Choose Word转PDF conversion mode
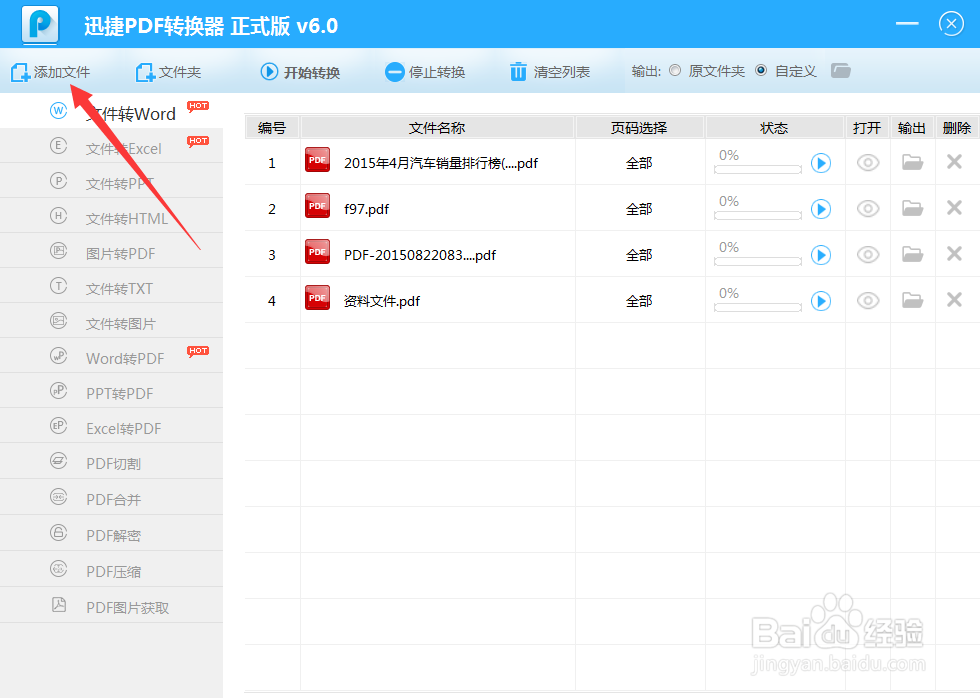The width and height of the screenshot is (980, 698). (111, 356)
